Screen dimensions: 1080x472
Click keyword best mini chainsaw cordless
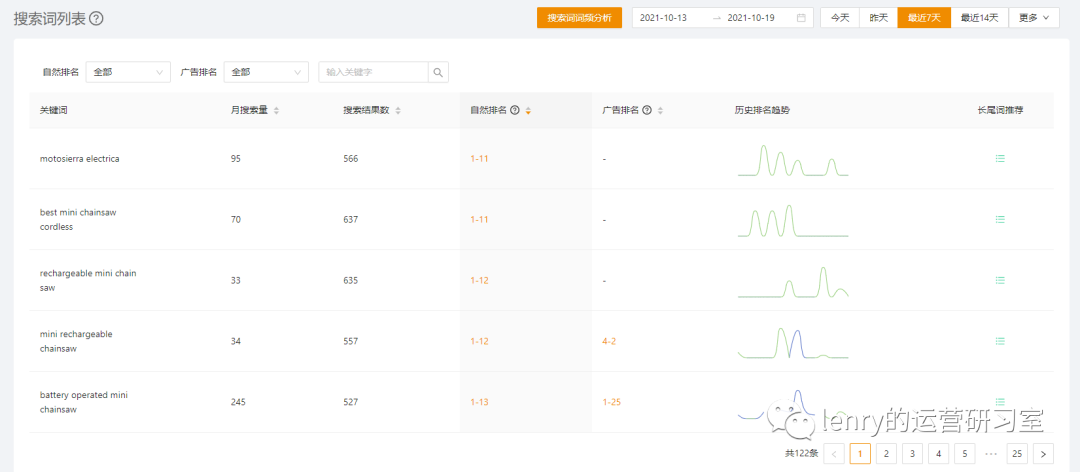(x=79, y=219)
